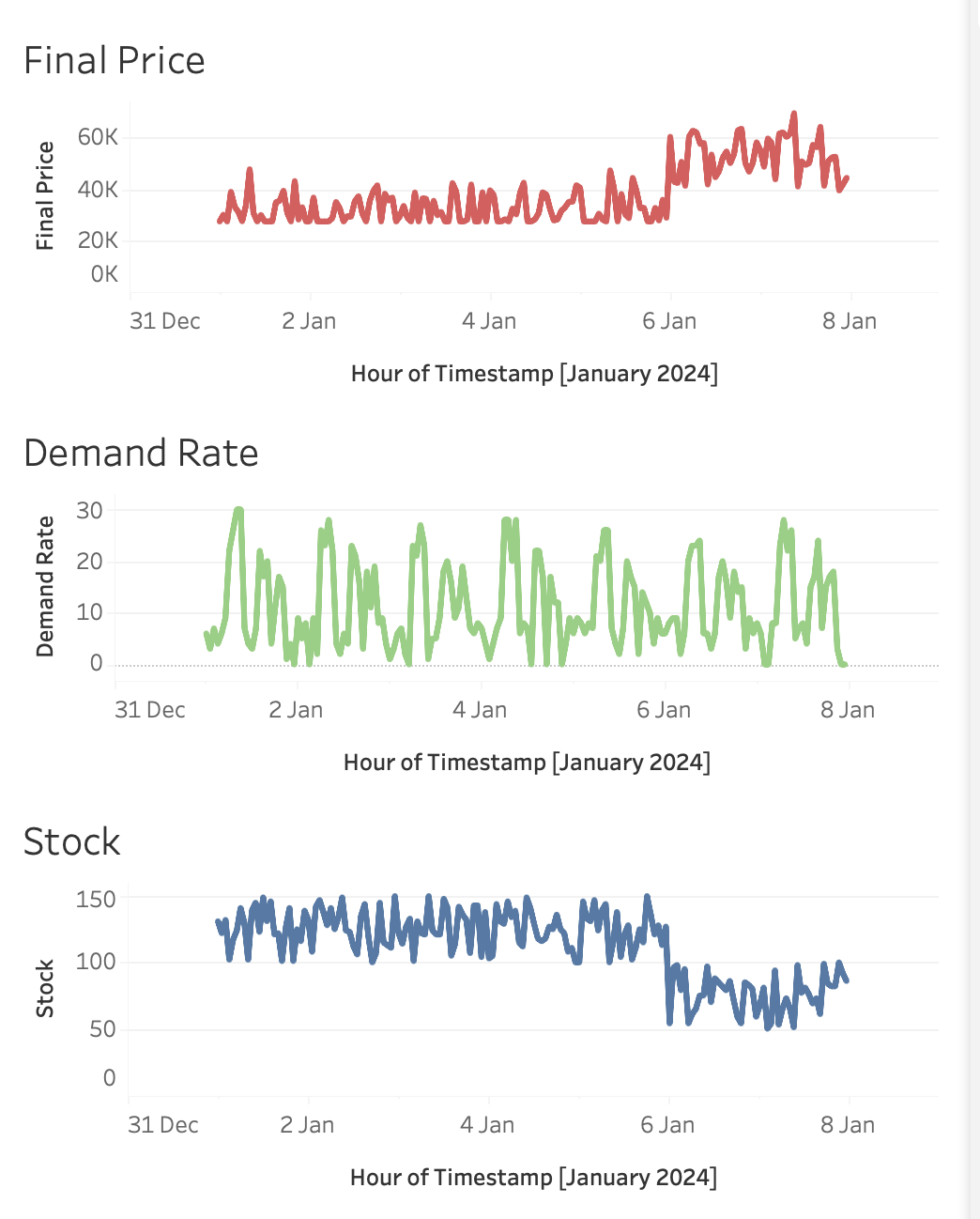Select the Demand Rate chart title
980x1219 pixels.
[142, 452]
